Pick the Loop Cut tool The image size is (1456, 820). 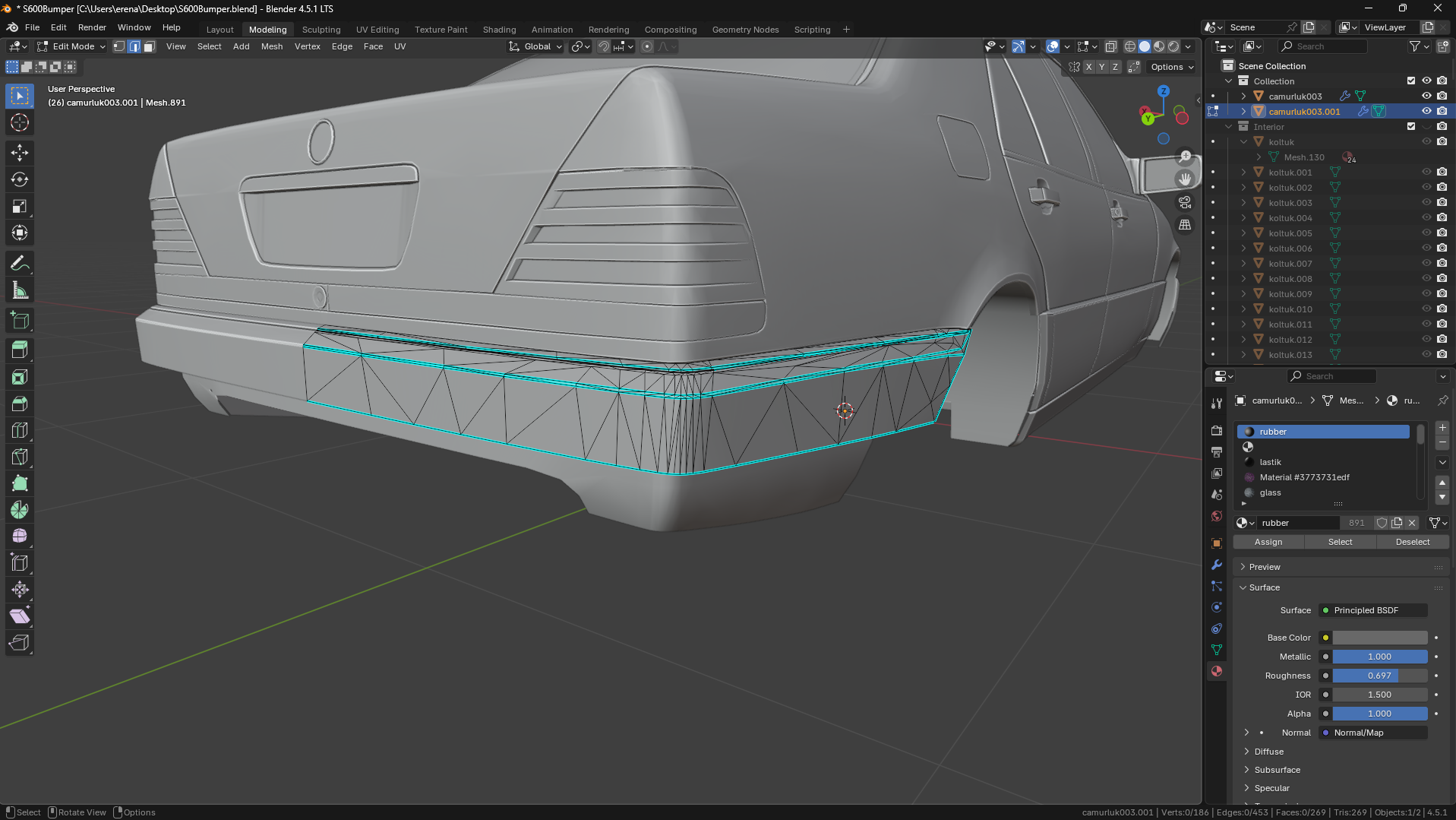coord(20,430)
